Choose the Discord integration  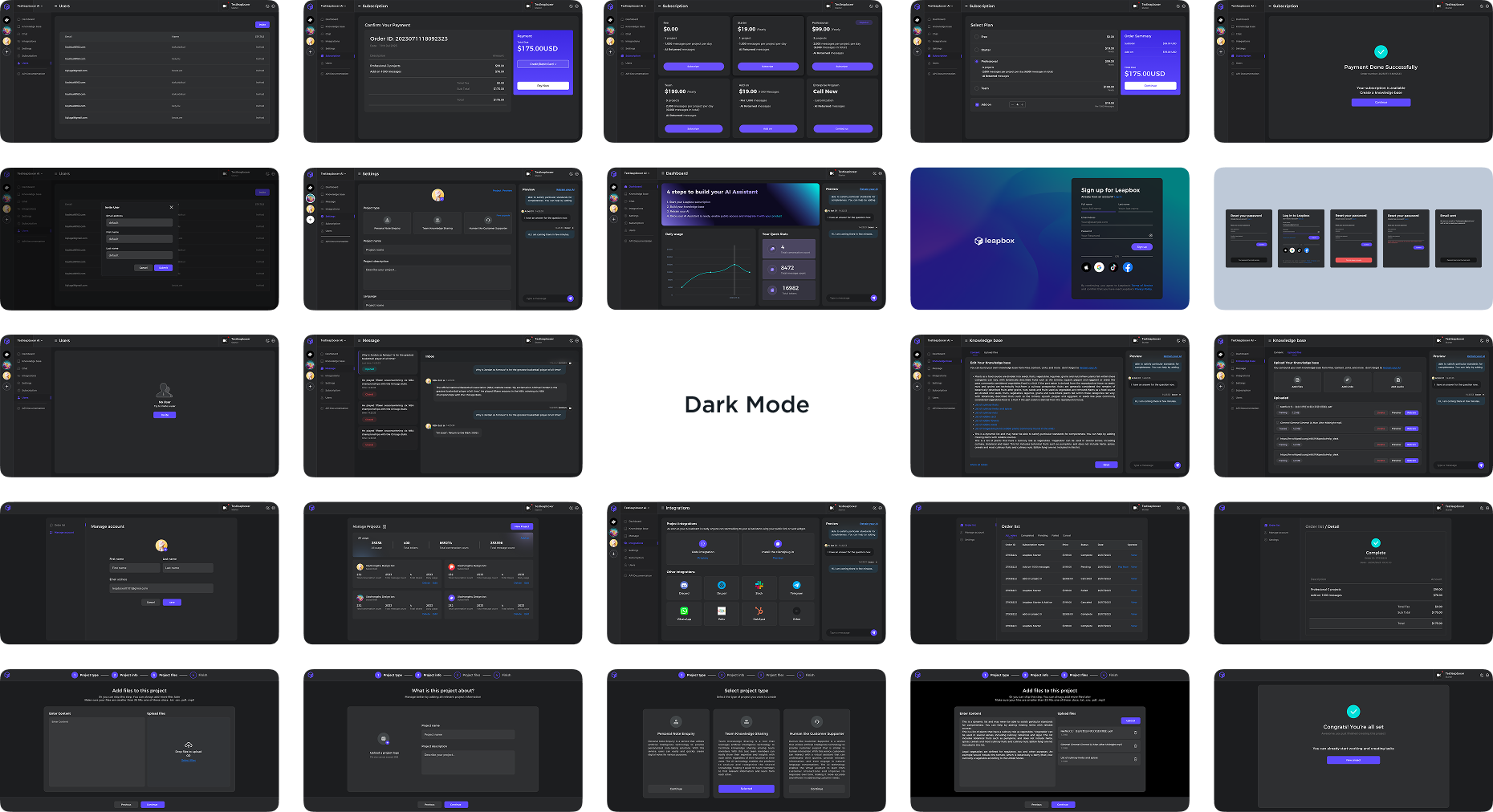click(684, 587)
